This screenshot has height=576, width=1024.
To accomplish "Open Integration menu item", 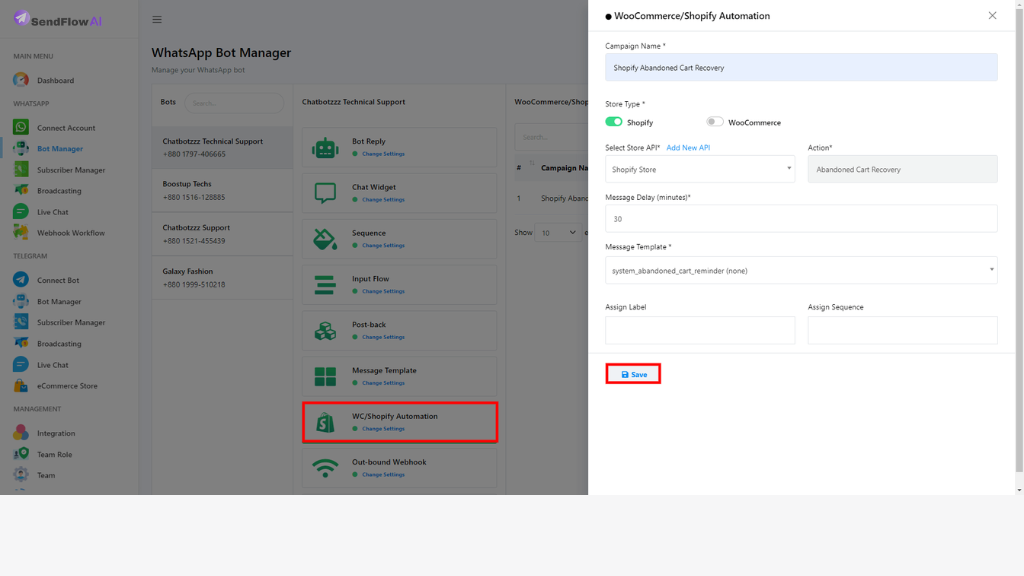I will 56,433.
